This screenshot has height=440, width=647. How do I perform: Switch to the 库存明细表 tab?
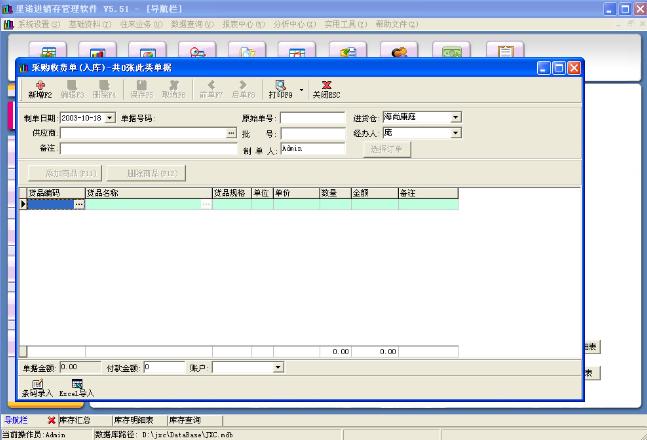pos(135,420)
